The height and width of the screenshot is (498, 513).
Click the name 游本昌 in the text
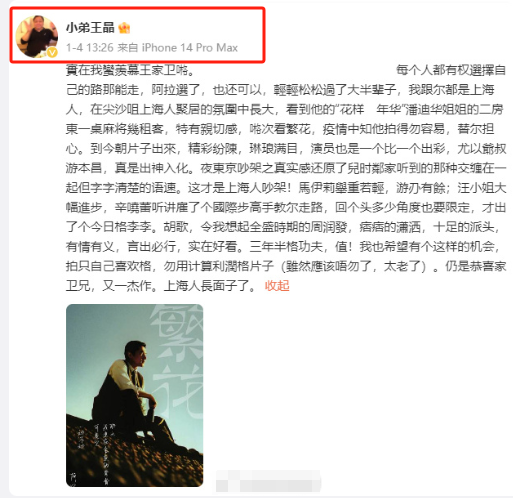point(84,168)
